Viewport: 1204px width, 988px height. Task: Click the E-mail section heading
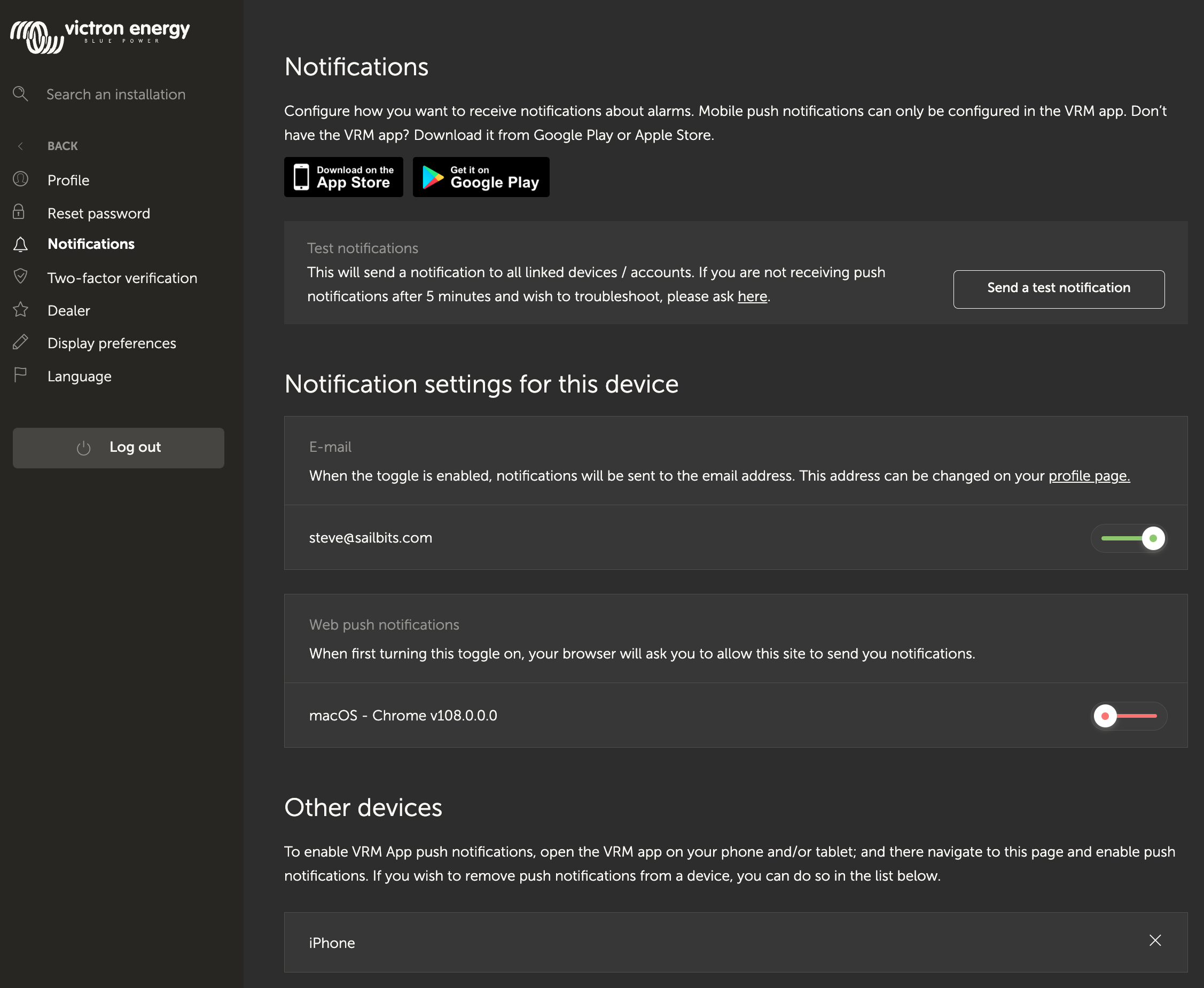(x=330, y=448)
